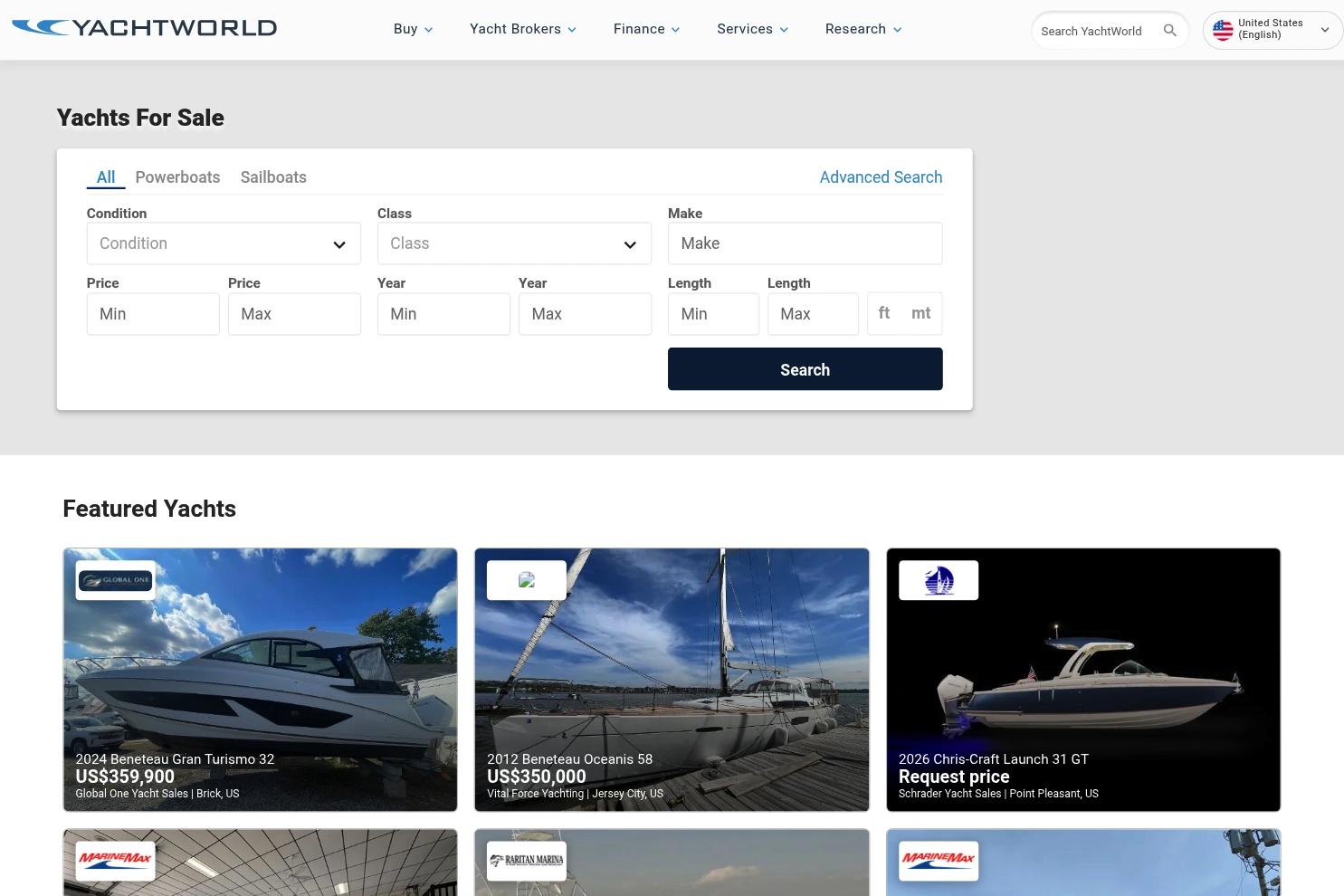
Task: Open the Finance dropdown menu
Action: 646,29
